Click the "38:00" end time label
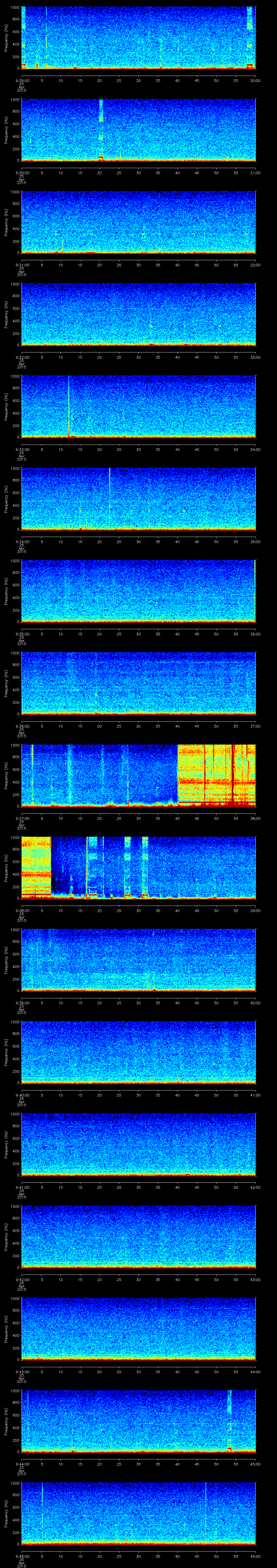The height and width of the screenshot is (1568, 277). click(x=256, y=818)
